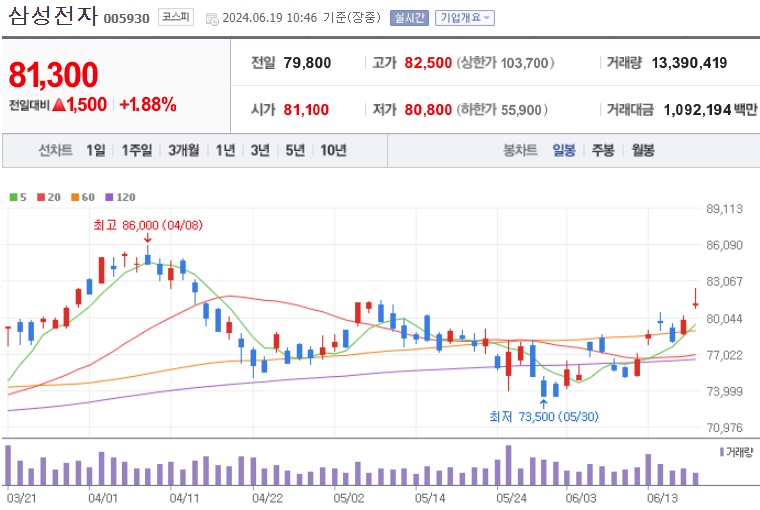Viewport: 760px width, 510px height.
Task: Click the 삼성전자 stock name title
Action: click(53, 17)
